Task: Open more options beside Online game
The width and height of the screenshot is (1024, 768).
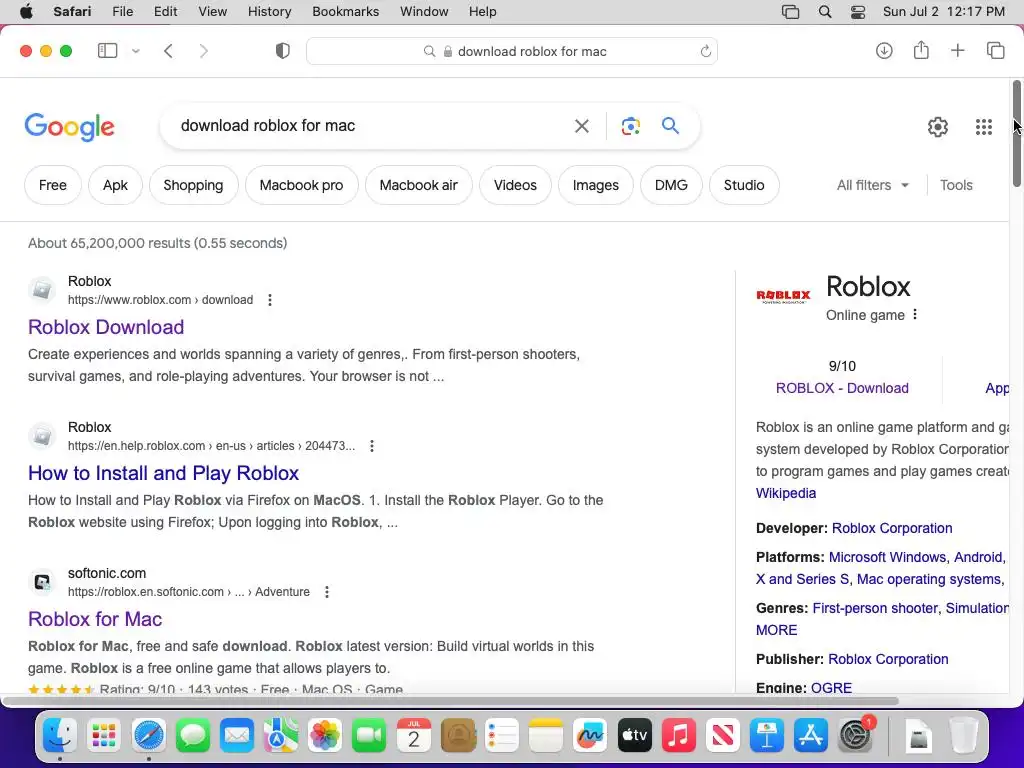Action: point(915,314)
